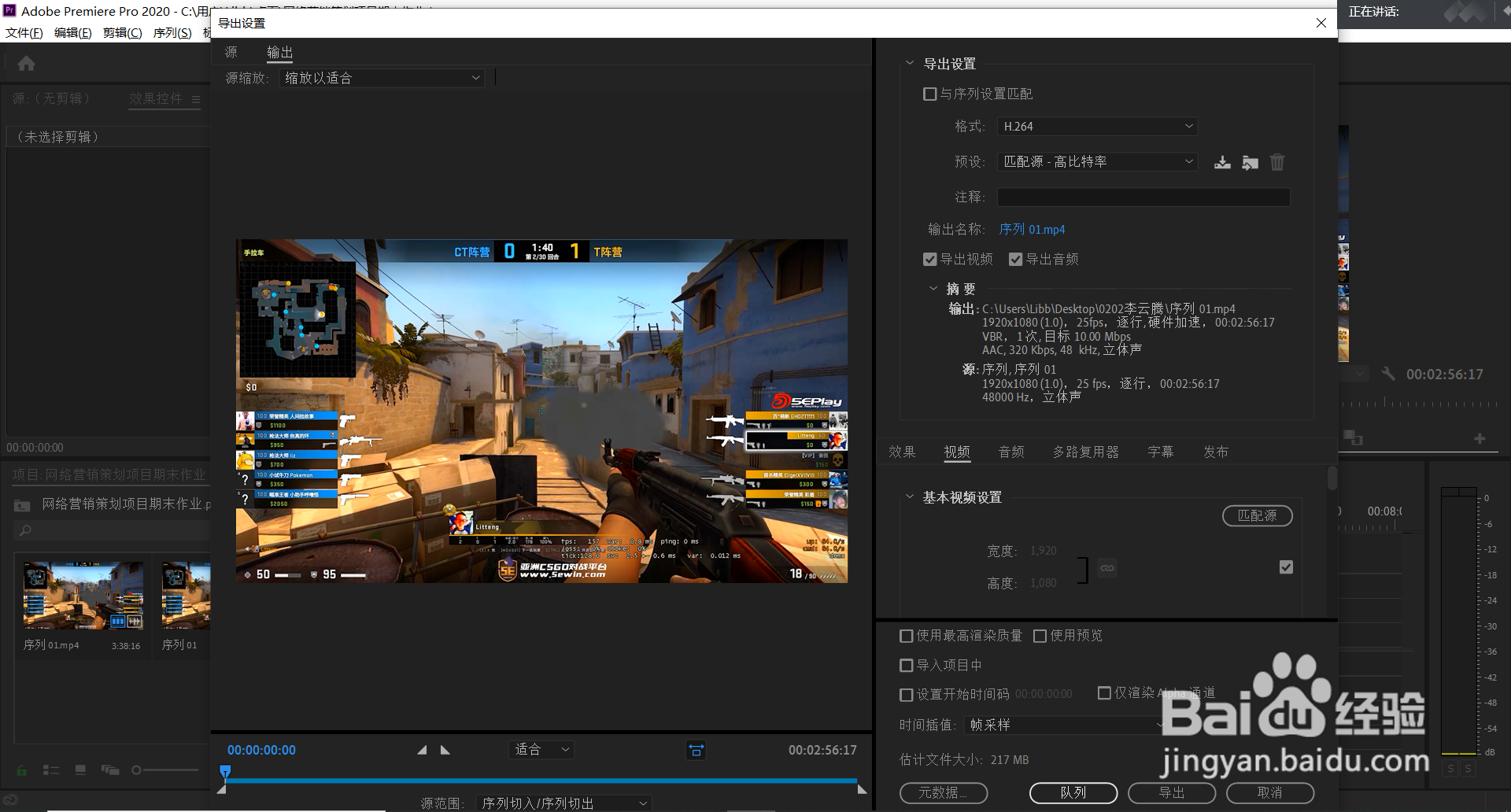This screenshot has height=812, width=1511.
Task: Click the green lock icon in project panel
Action: 21,770
